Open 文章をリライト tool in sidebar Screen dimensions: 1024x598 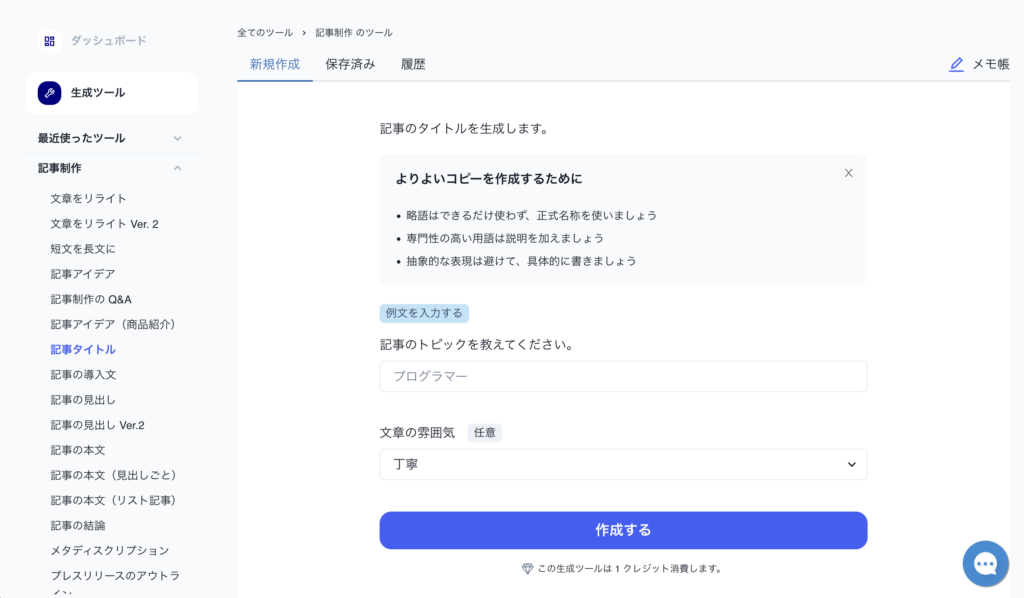pos(89,198)
